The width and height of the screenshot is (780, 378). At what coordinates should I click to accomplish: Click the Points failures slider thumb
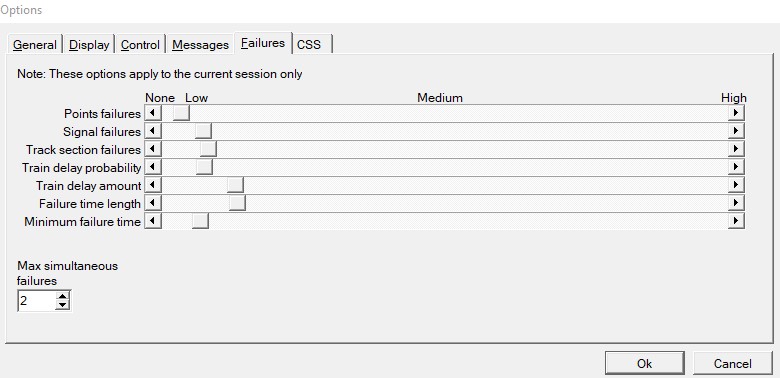[x=181, y=113]
